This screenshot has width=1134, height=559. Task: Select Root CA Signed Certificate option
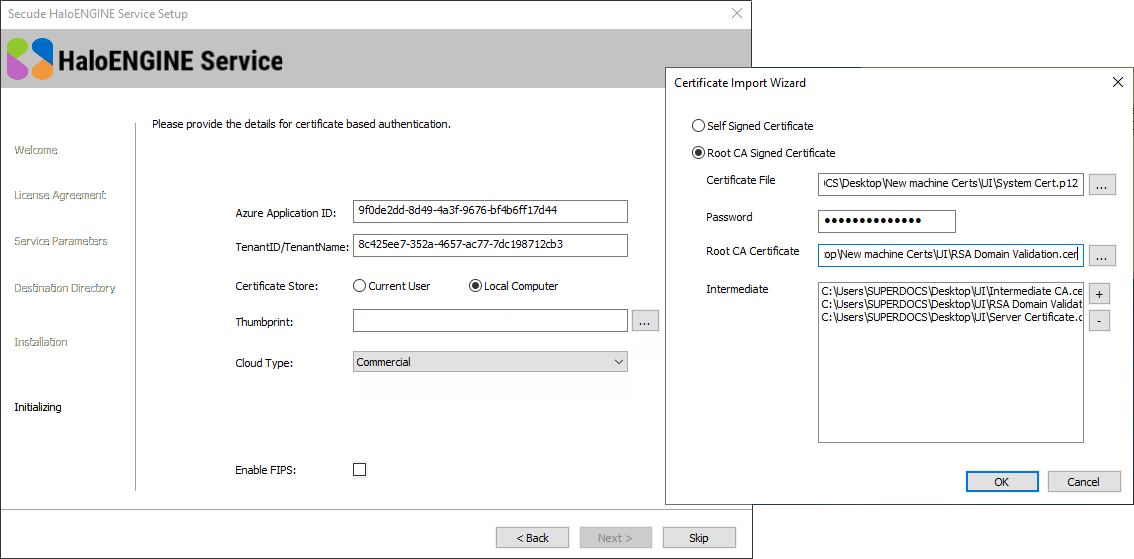pos(699,154)
